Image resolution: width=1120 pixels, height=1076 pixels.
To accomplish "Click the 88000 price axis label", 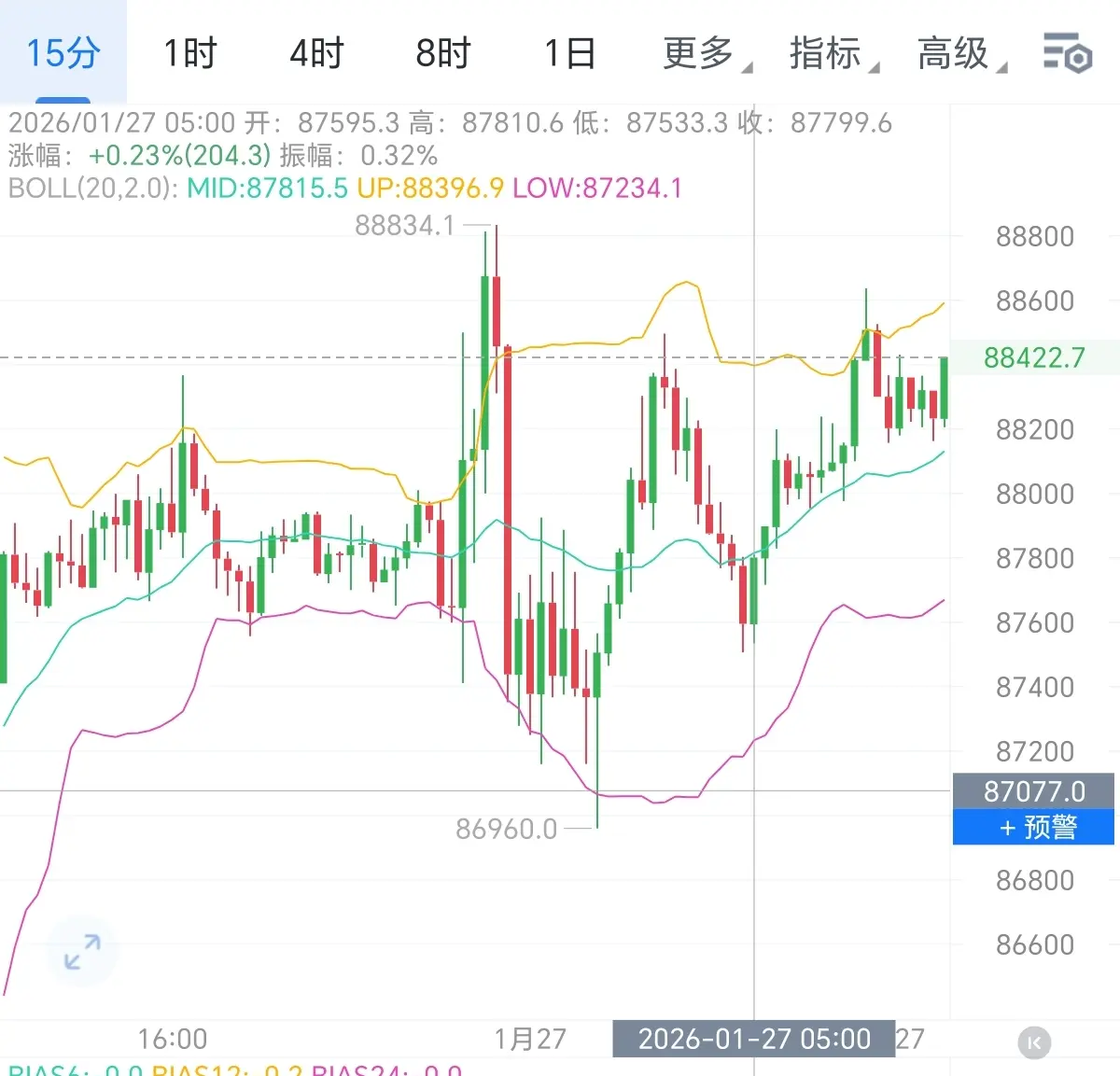I will click(x=1035, y=494).
